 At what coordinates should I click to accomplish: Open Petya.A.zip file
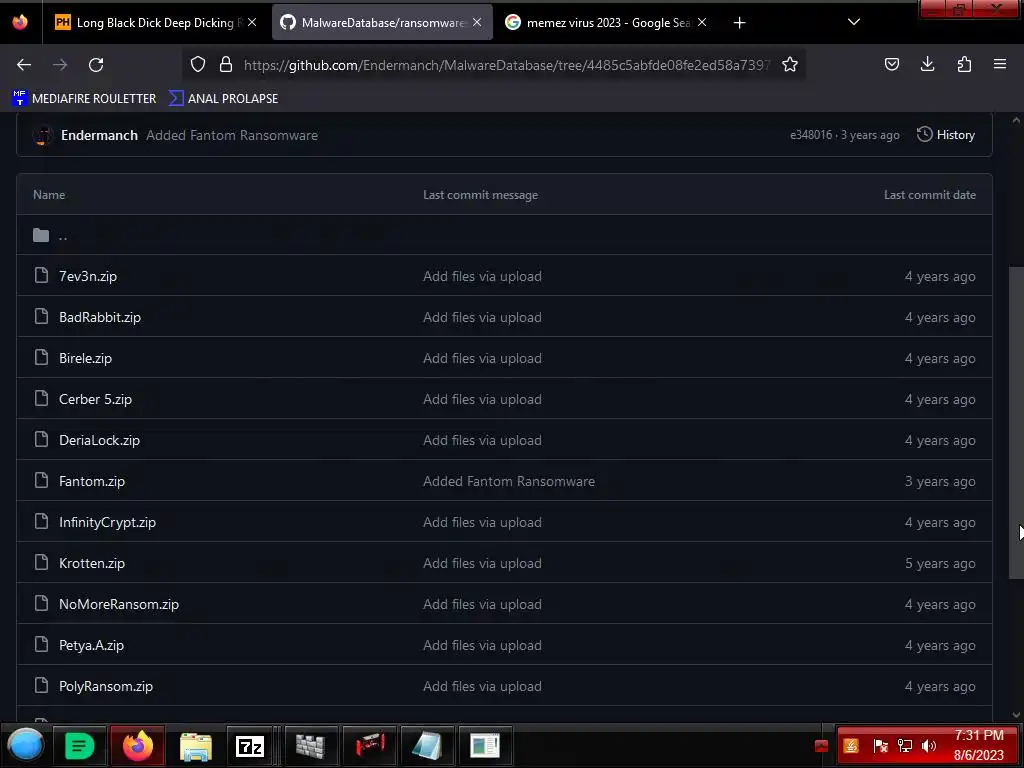click(91, 645)
